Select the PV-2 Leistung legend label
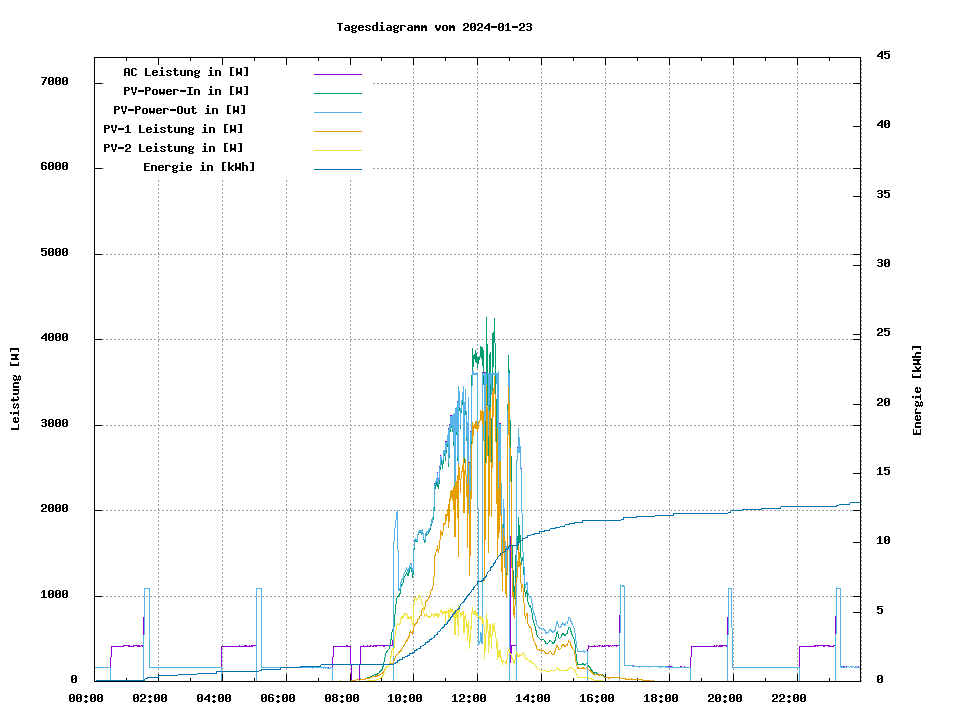The width and height of the screenshot is (960, 720). coord(173,148)
